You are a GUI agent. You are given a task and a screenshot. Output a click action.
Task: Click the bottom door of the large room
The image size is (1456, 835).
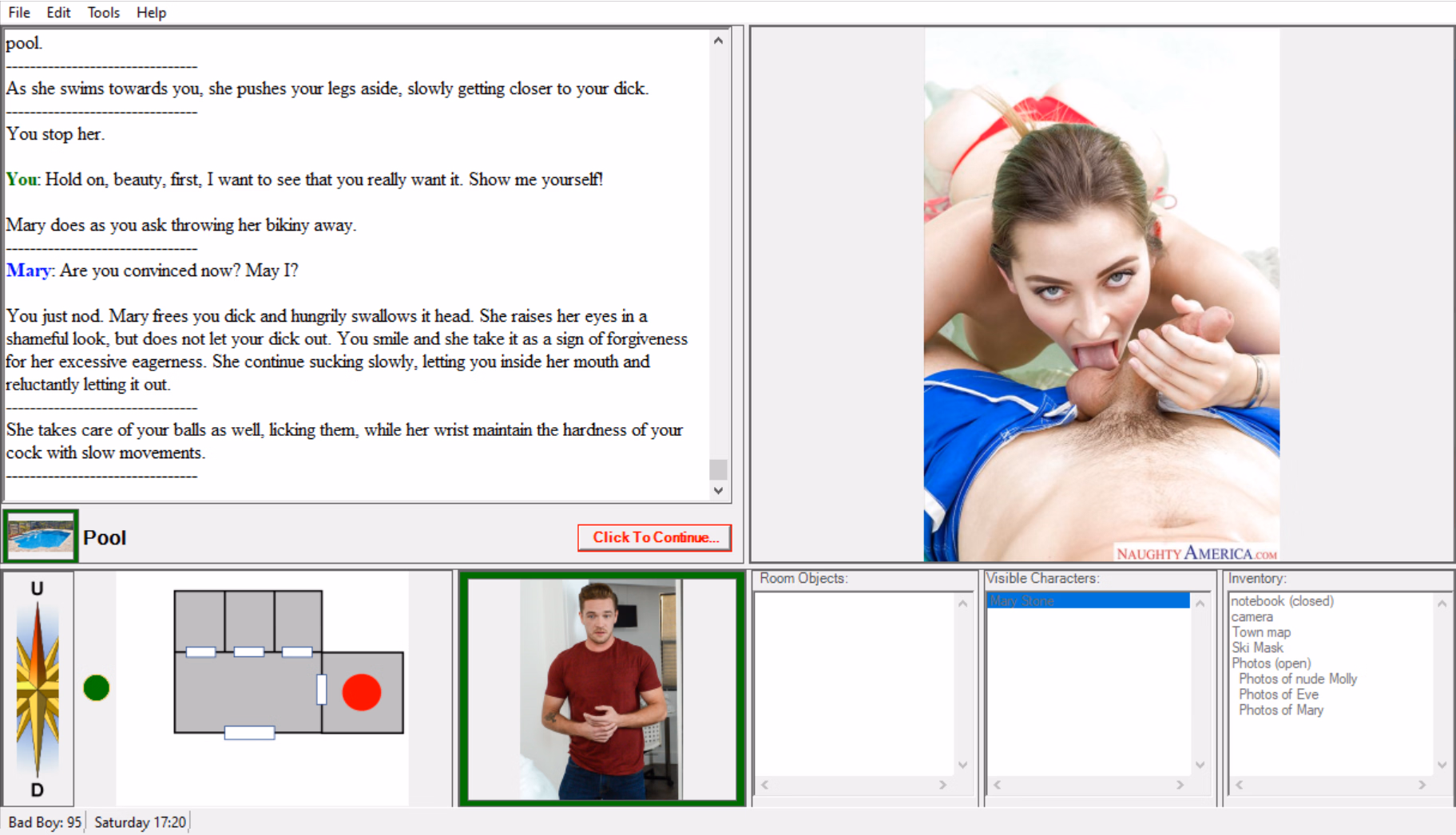point(249,733)
